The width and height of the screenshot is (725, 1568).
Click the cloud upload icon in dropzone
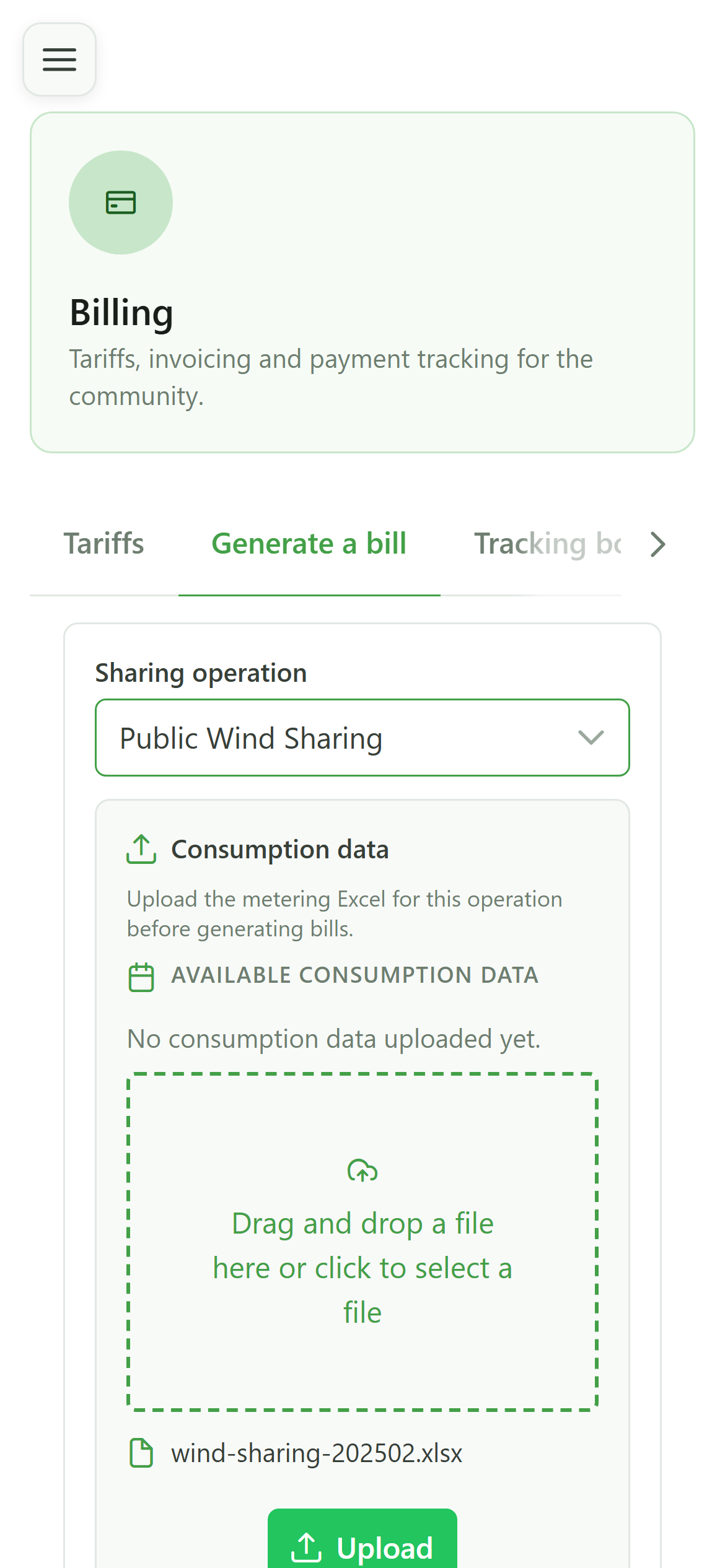[x=362, y=1170]
